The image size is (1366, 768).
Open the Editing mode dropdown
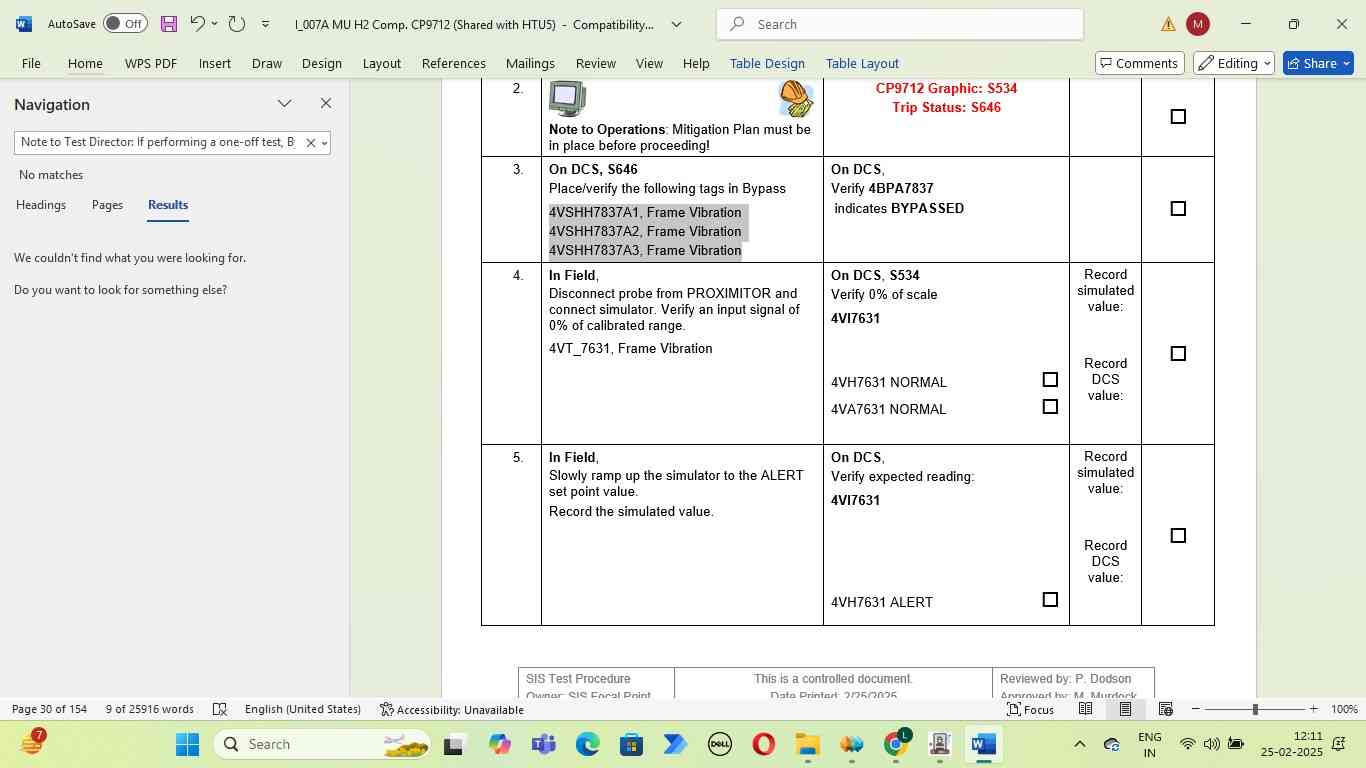tap(1234, 63)
